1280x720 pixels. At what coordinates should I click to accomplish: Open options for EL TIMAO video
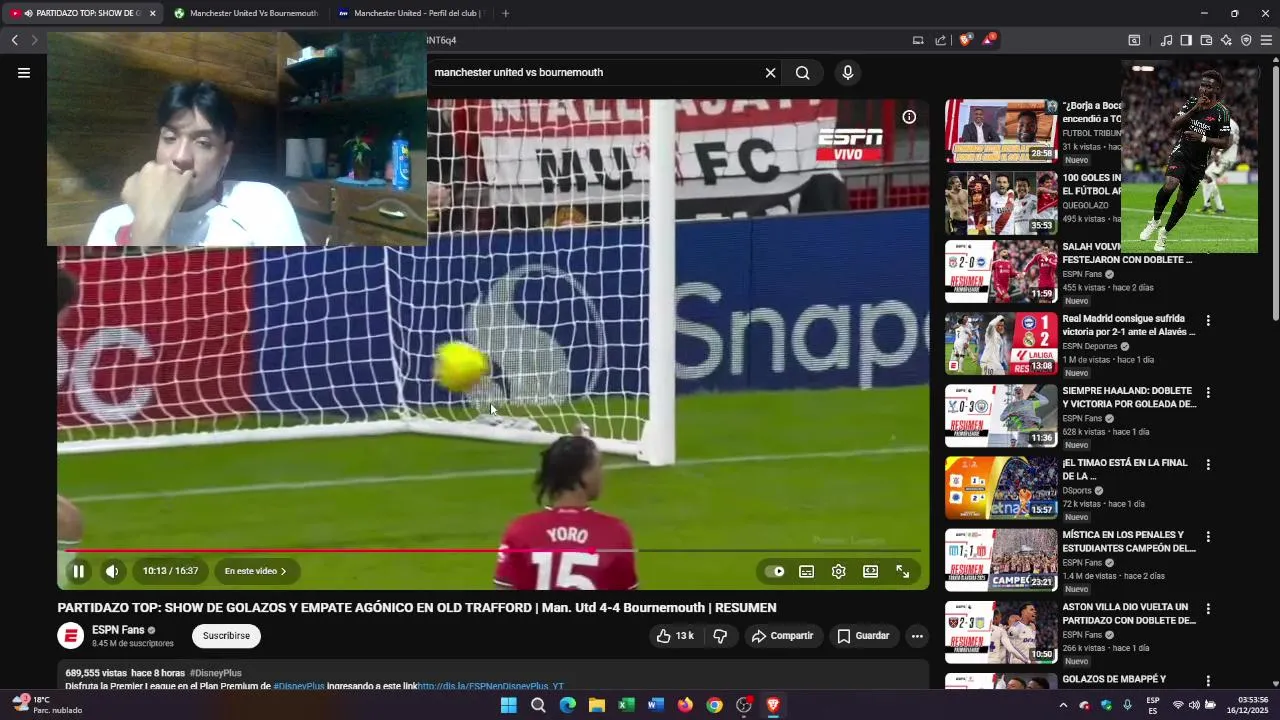[x=1208, y=465]
